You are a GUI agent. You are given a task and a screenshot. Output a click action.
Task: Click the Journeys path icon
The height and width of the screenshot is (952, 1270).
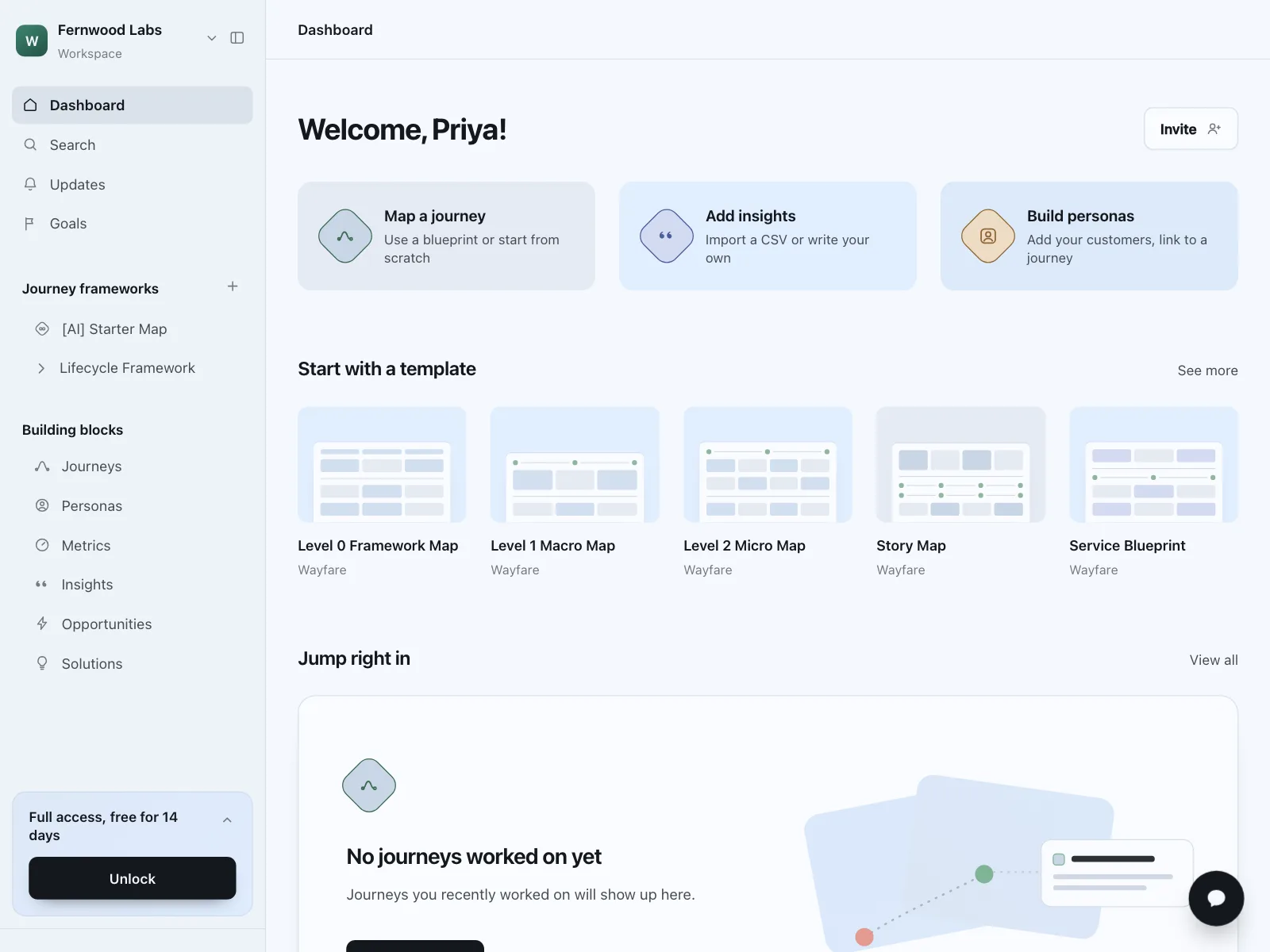42,466
